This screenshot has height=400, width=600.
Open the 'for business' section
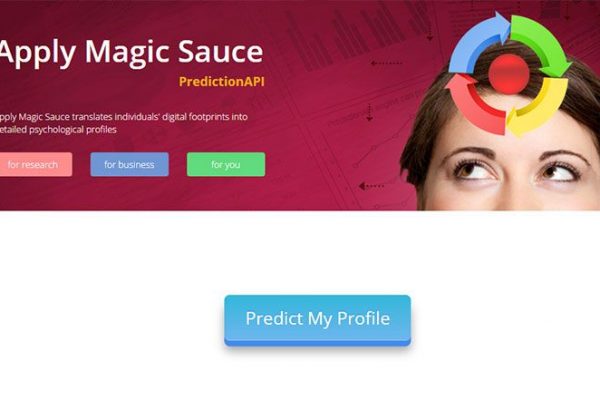pos(129,165)
